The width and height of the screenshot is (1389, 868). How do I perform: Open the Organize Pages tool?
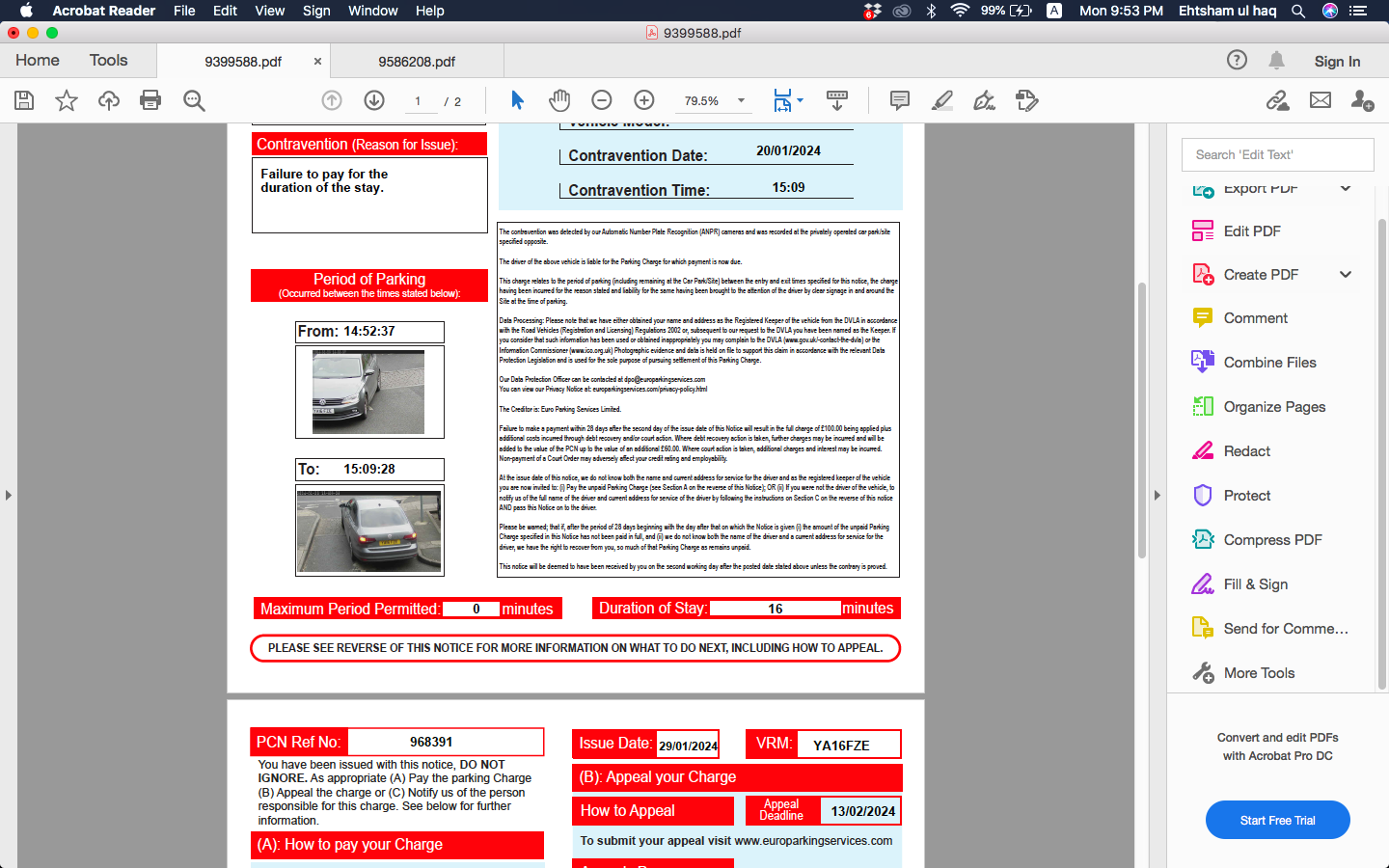[1274, 407]
